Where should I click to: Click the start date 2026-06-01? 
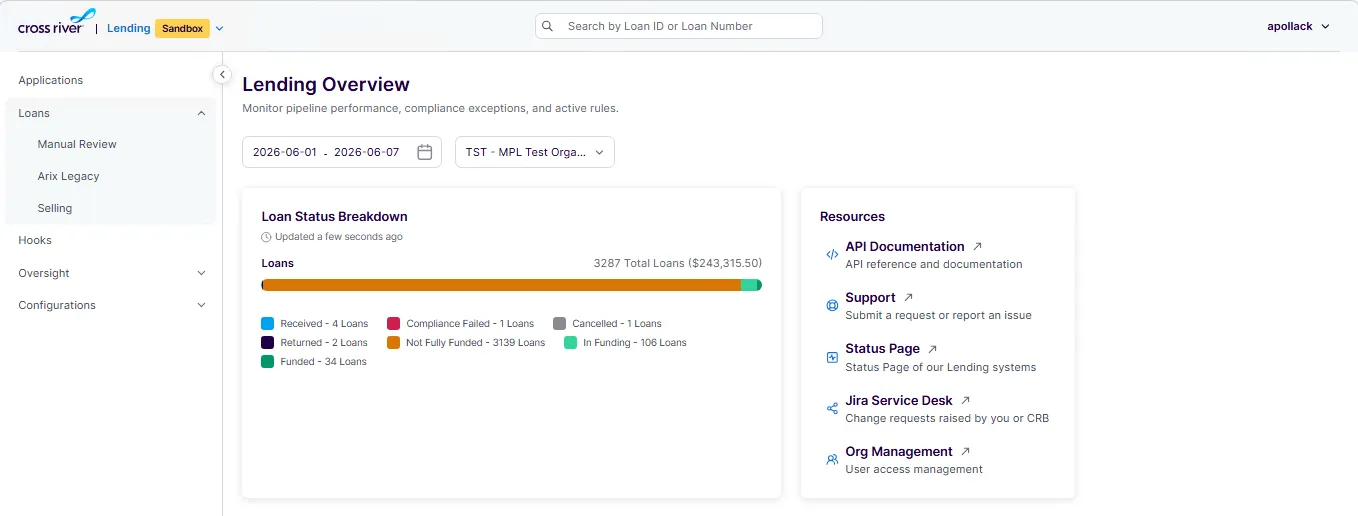(x=285, y=152)
